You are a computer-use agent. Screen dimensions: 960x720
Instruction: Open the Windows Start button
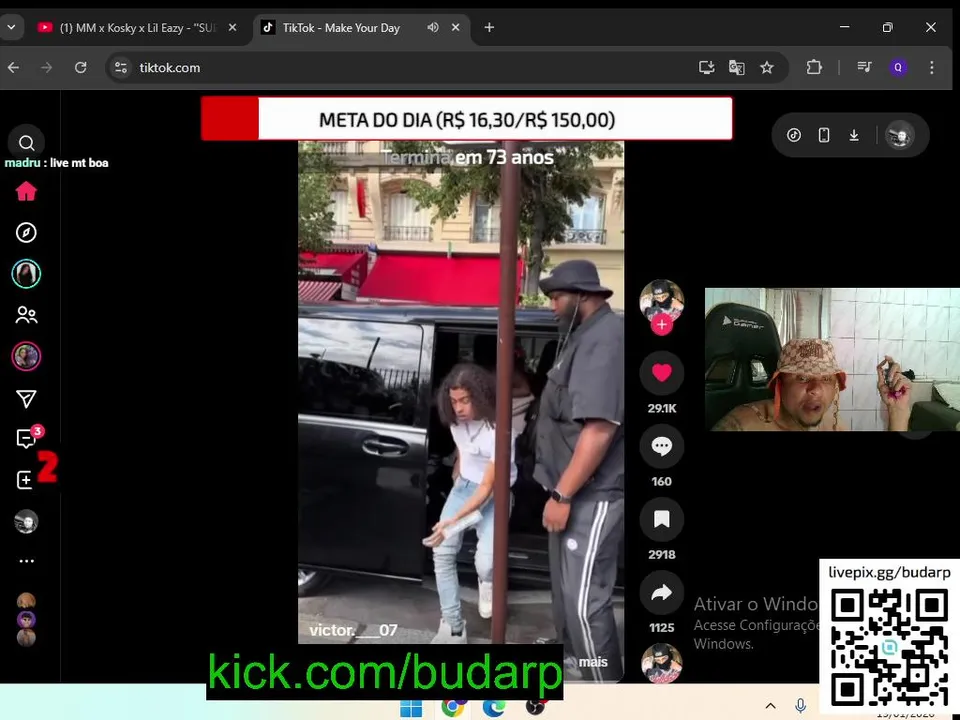point(411,708)
